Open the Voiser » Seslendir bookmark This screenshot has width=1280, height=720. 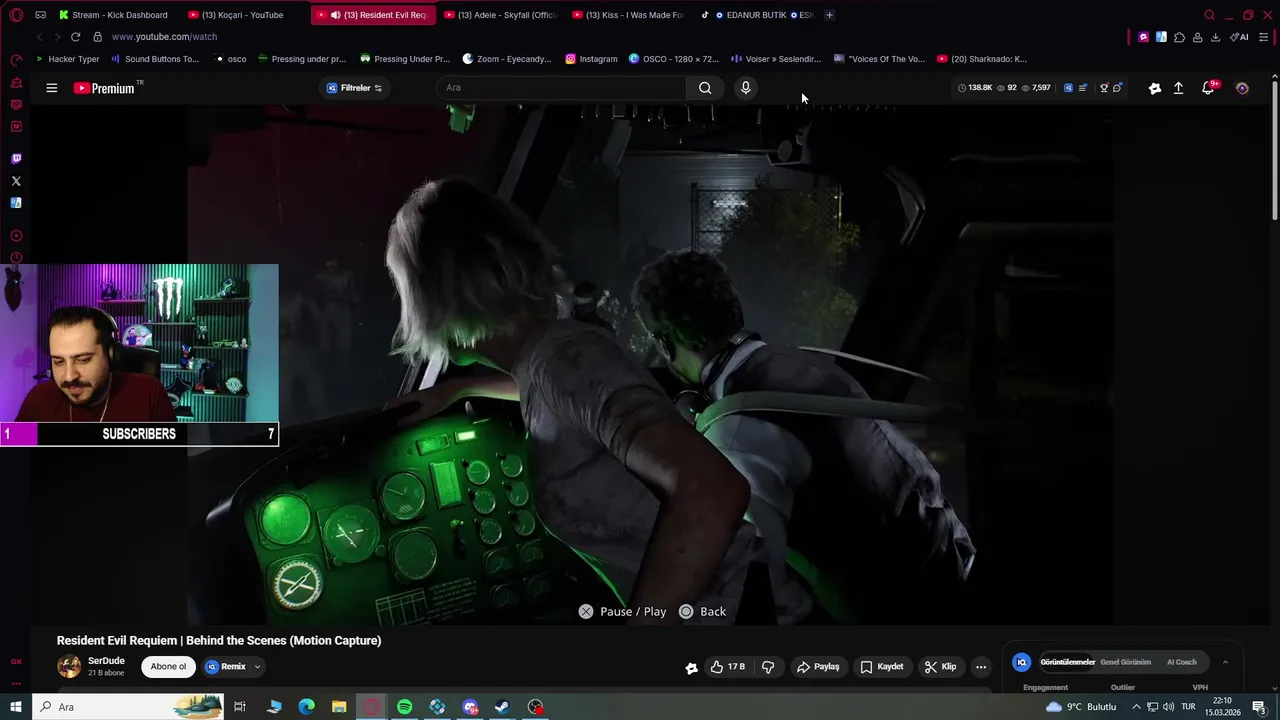(x=775, y=59)
